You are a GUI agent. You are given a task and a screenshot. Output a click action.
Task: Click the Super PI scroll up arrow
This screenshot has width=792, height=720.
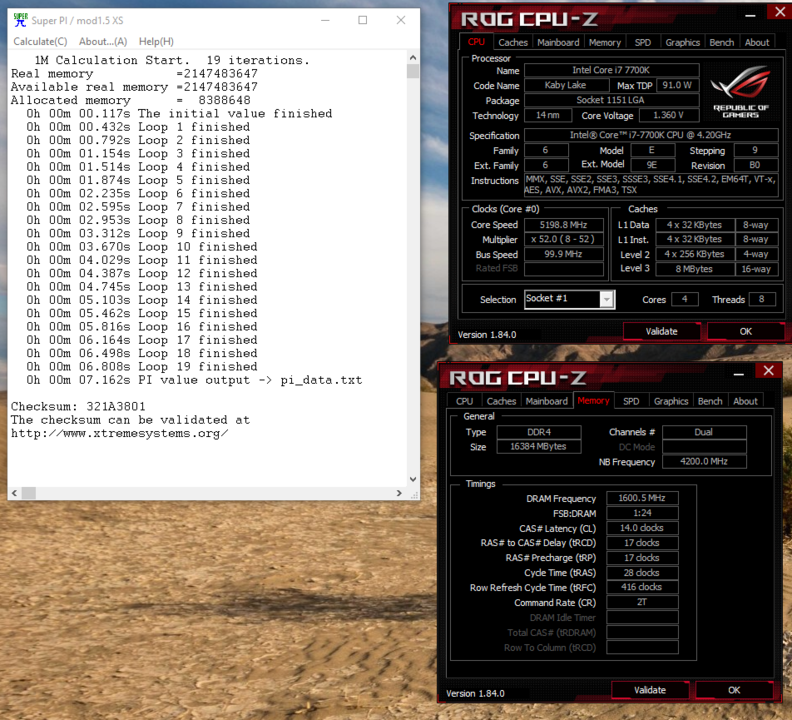pos(413,57)
